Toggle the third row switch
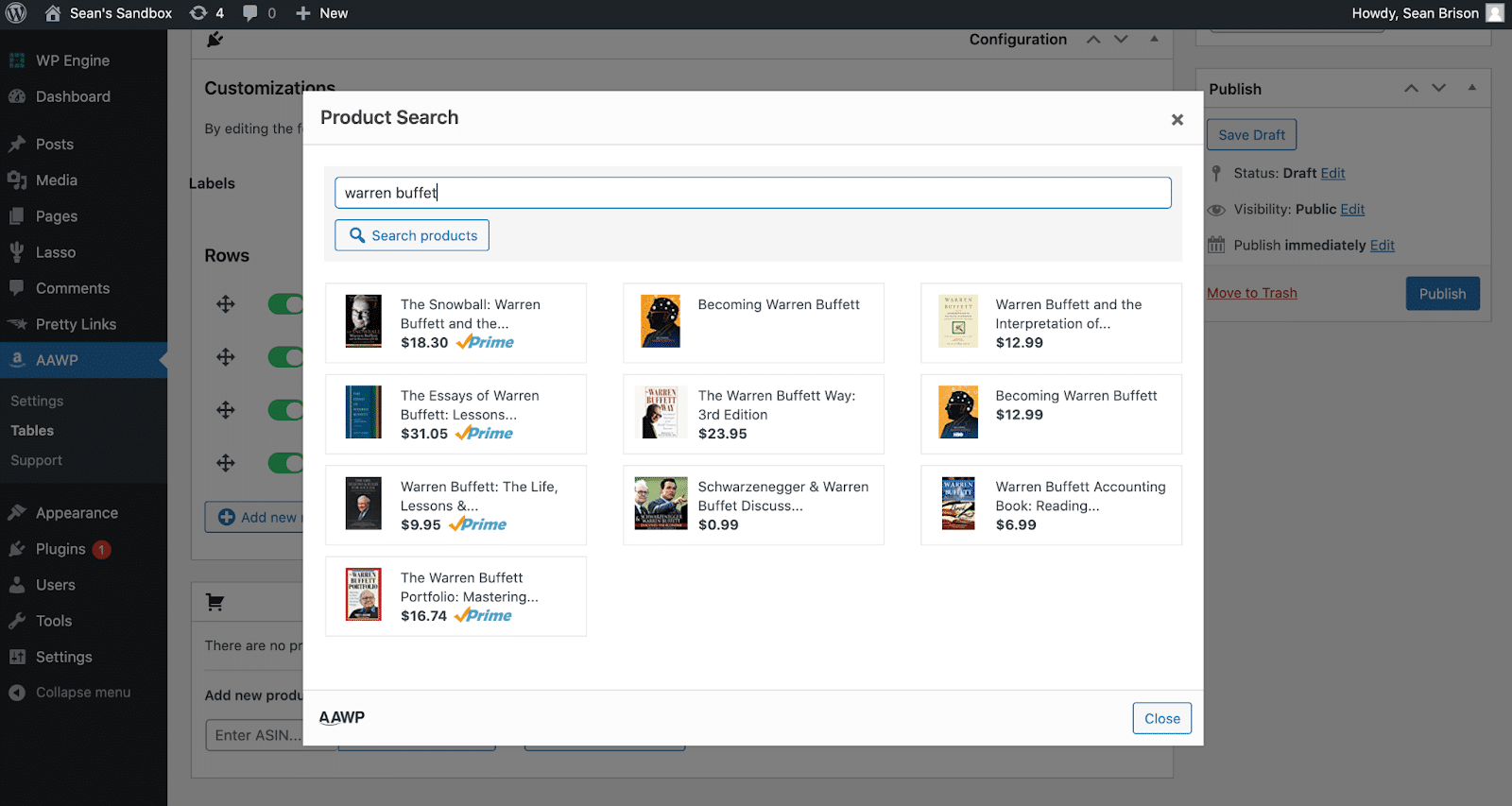 click(x=285, y=410)
